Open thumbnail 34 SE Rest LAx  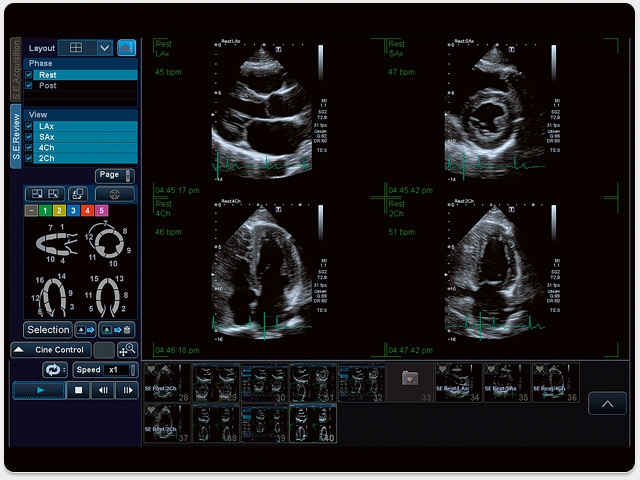click(456, 383)
